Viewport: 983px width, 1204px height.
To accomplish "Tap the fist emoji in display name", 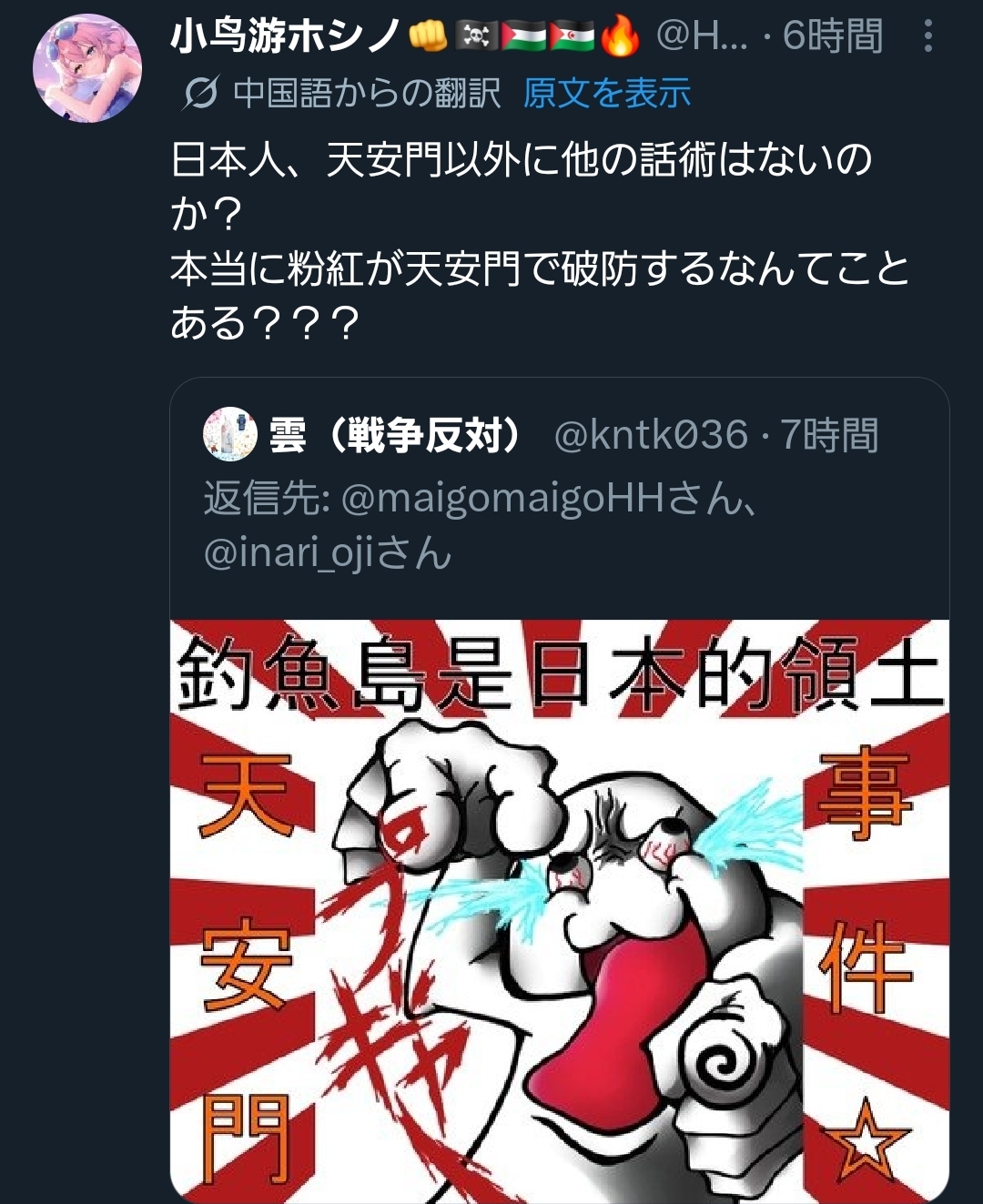I will (x=427, y=36).
